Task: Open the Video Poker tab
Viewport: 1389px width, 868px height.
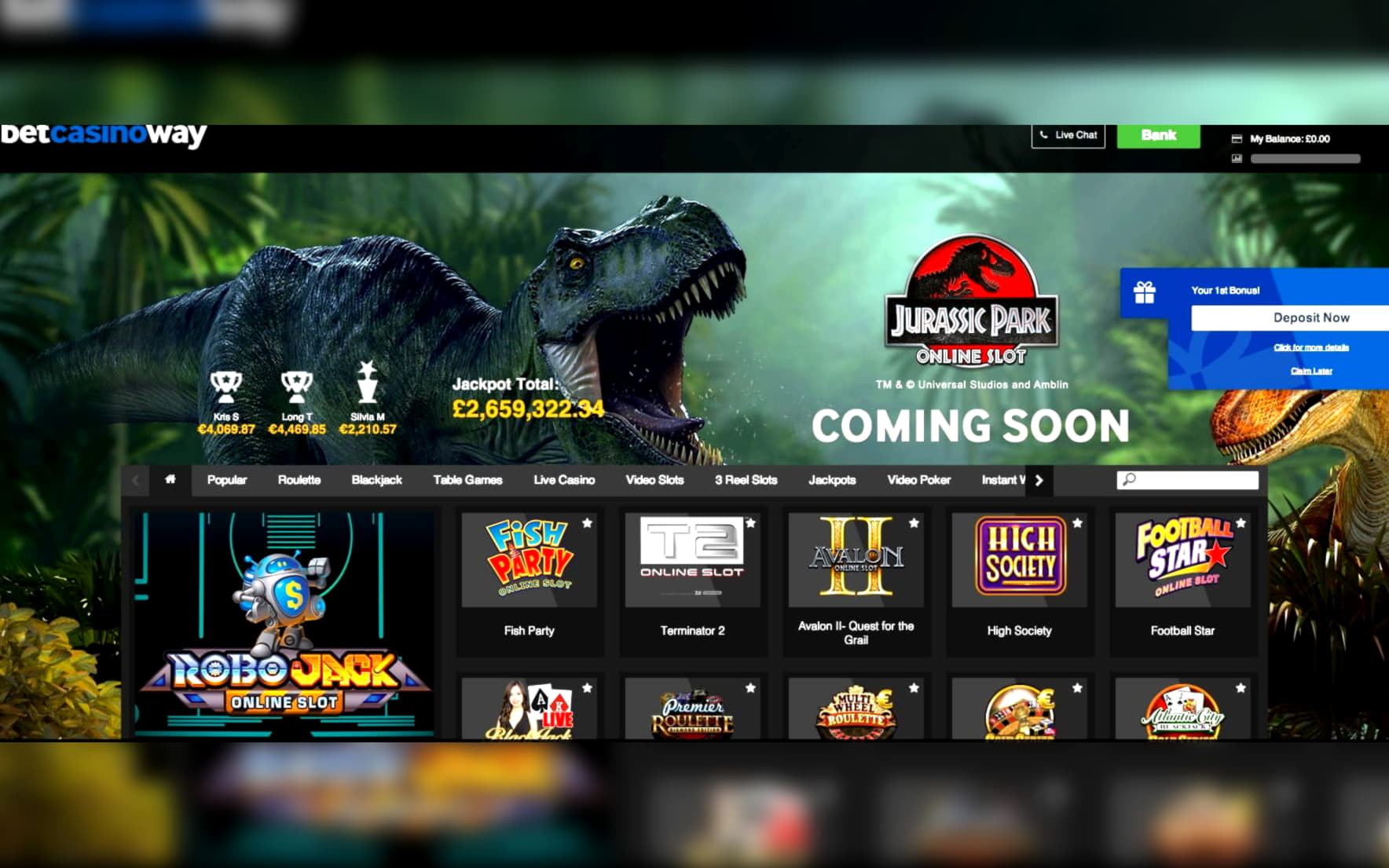Action: coord(918,480)
